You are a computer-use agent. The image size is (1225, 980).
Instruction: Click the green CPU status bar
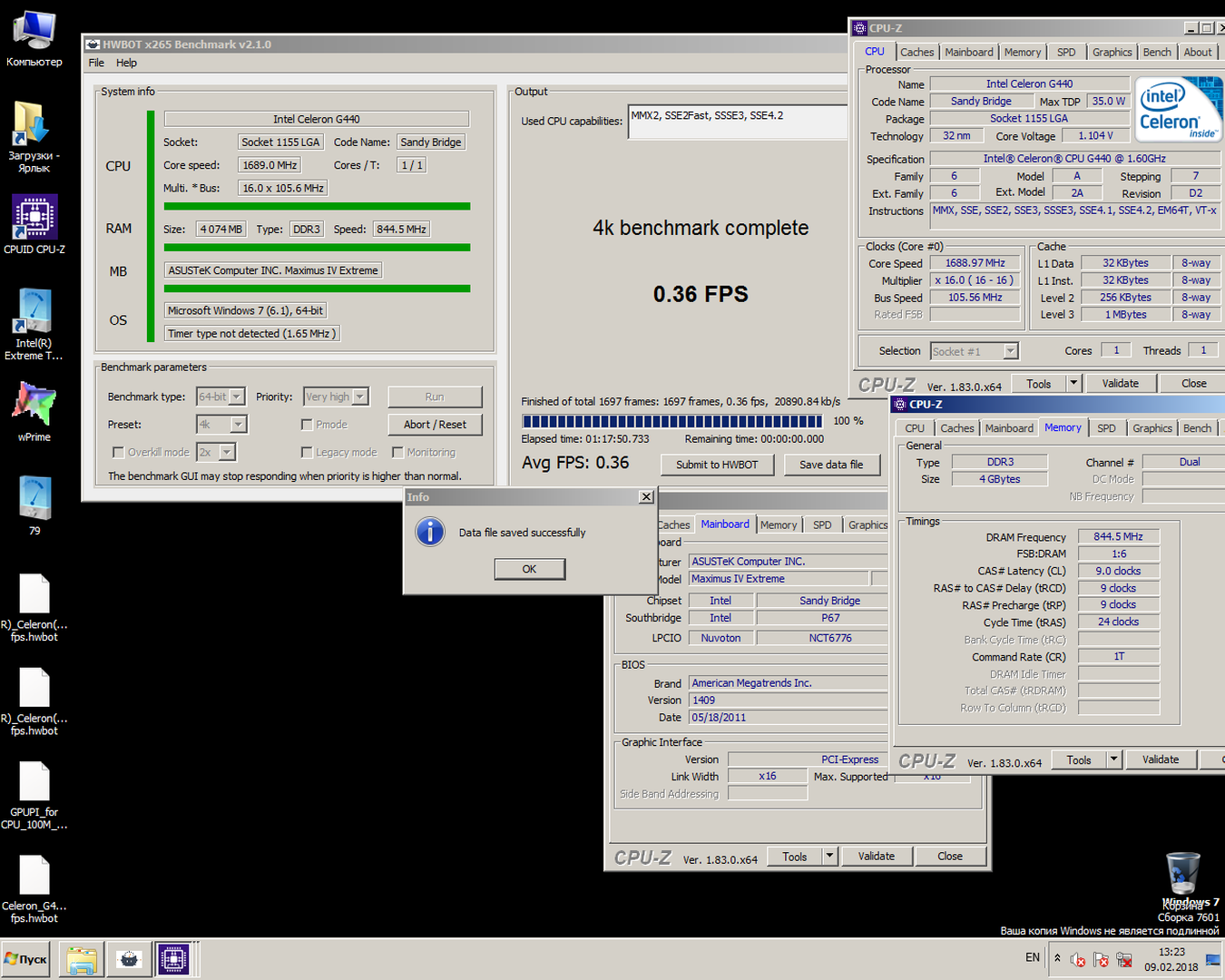coord(317,206)
